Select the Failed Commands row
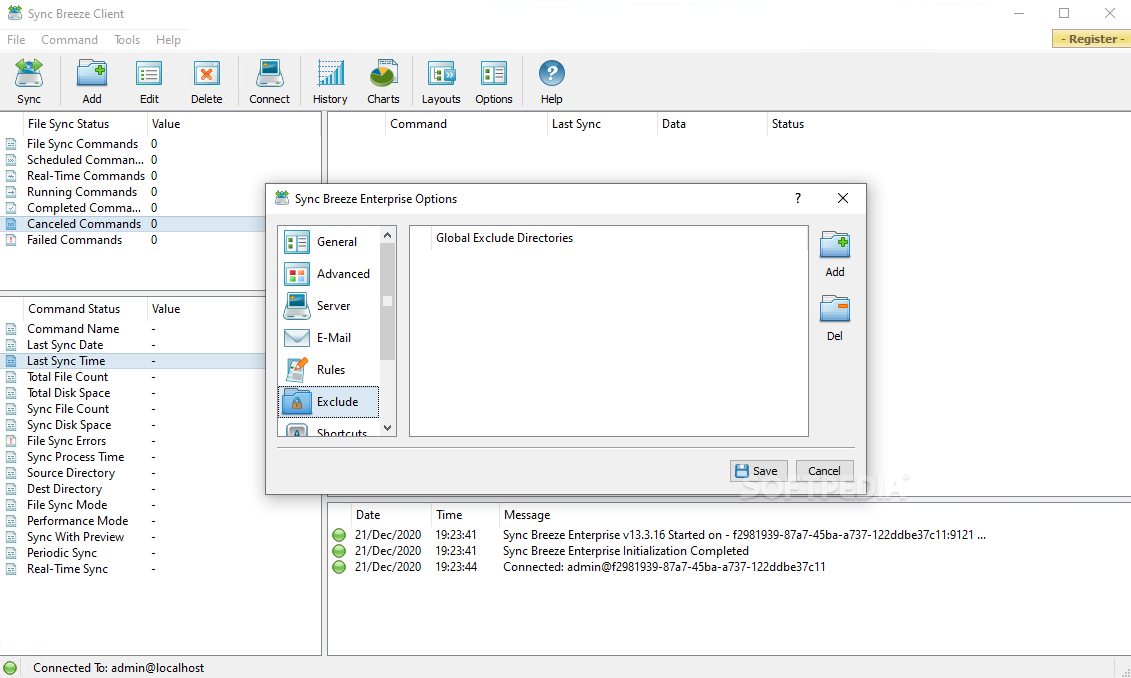Screen dimensions: 1131x678 (x=134, y=240)
